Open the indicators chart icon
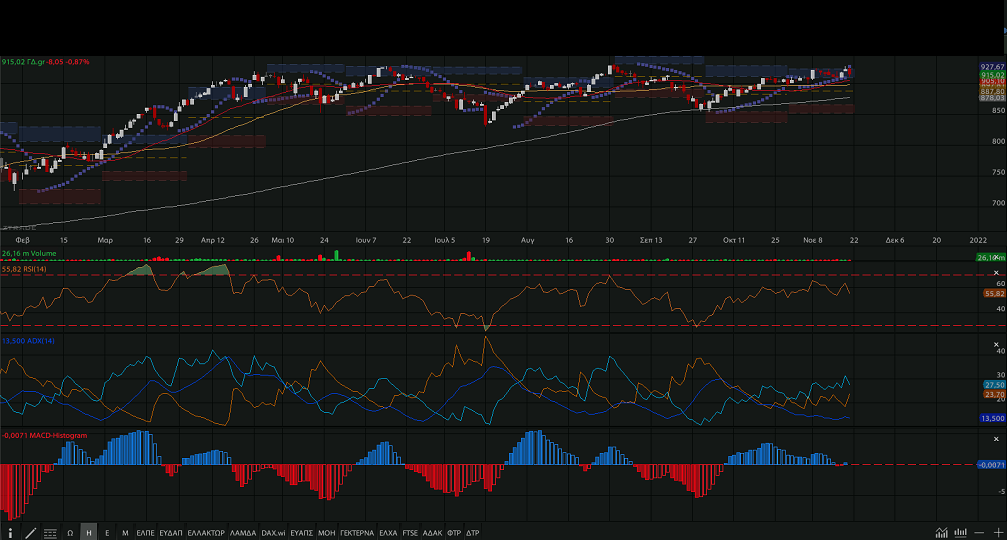This screenshot has width=1007, height=540. click(941, 532)
